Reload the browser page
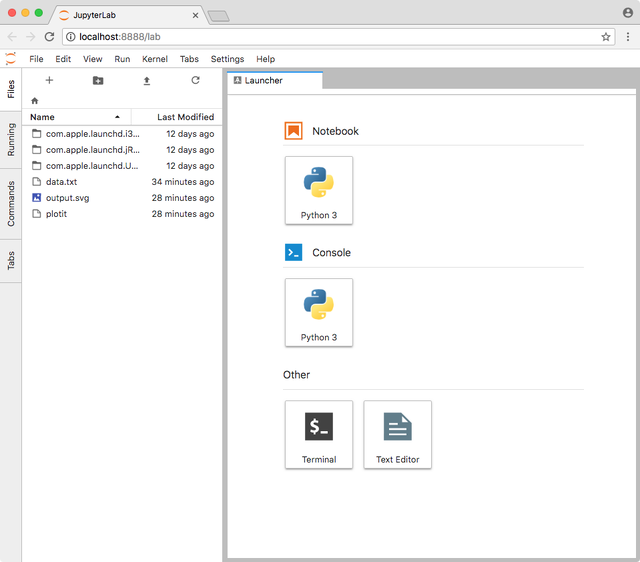 click(49, 37)
